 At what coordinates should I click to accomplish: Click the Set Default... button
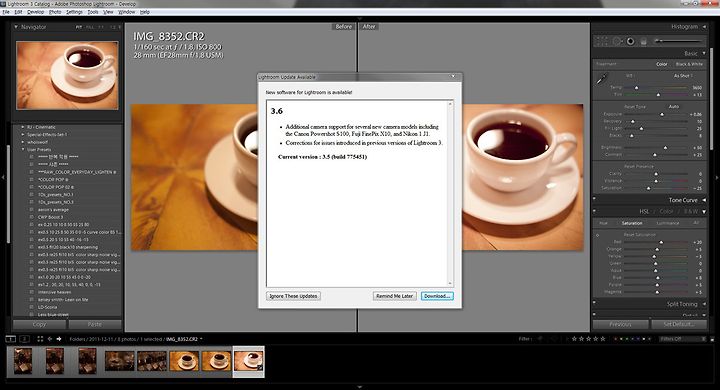679,324
